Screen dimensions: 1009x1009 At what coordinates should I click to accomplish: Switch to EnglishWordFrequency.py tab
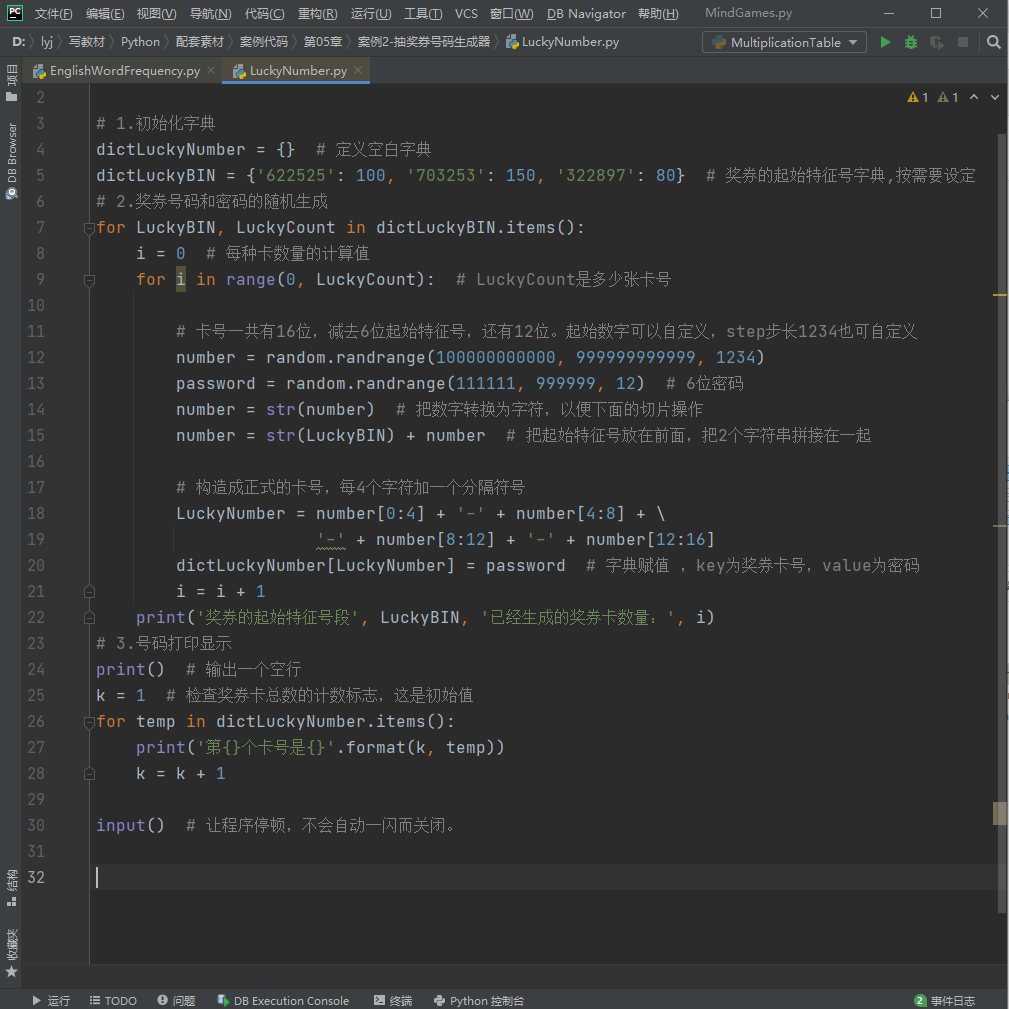point(116,71)
